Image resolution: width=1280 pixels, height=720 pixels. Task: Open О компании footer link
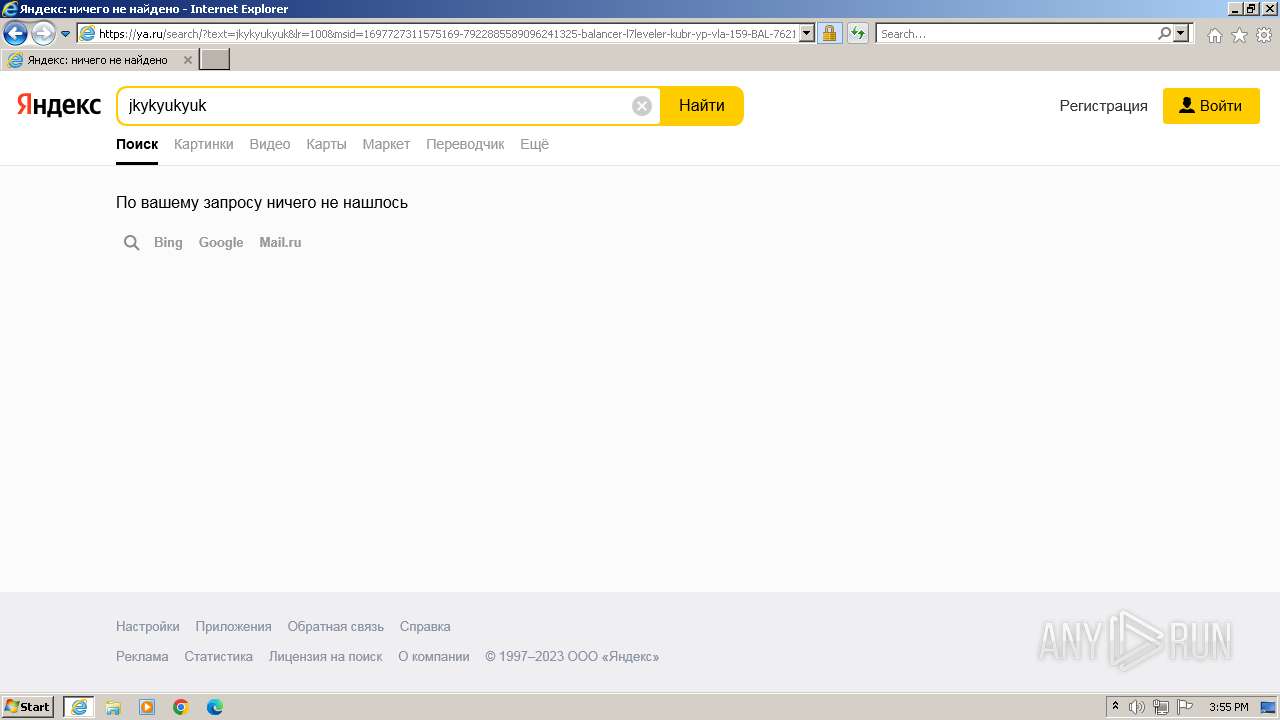click(x=434, y=656)
